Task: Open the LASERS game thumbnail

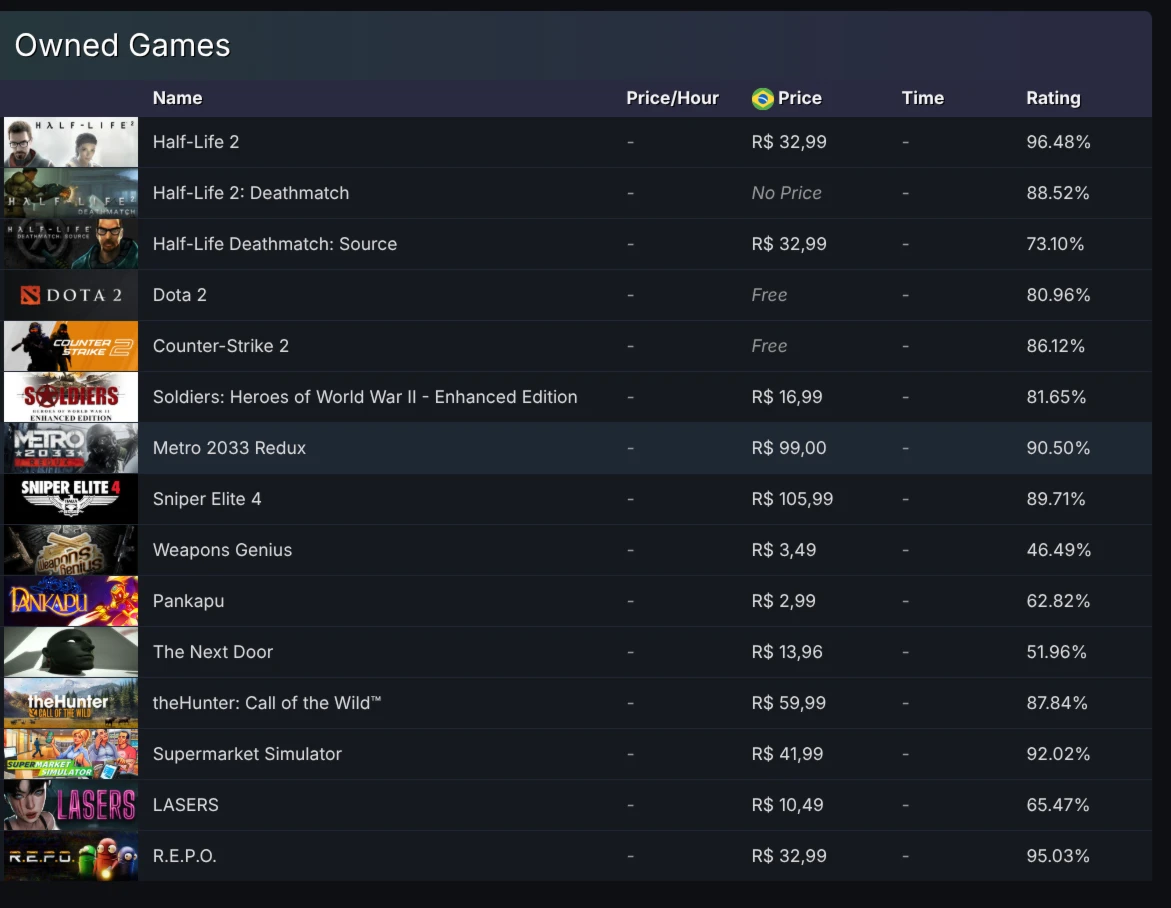Action: coord(71,805)
